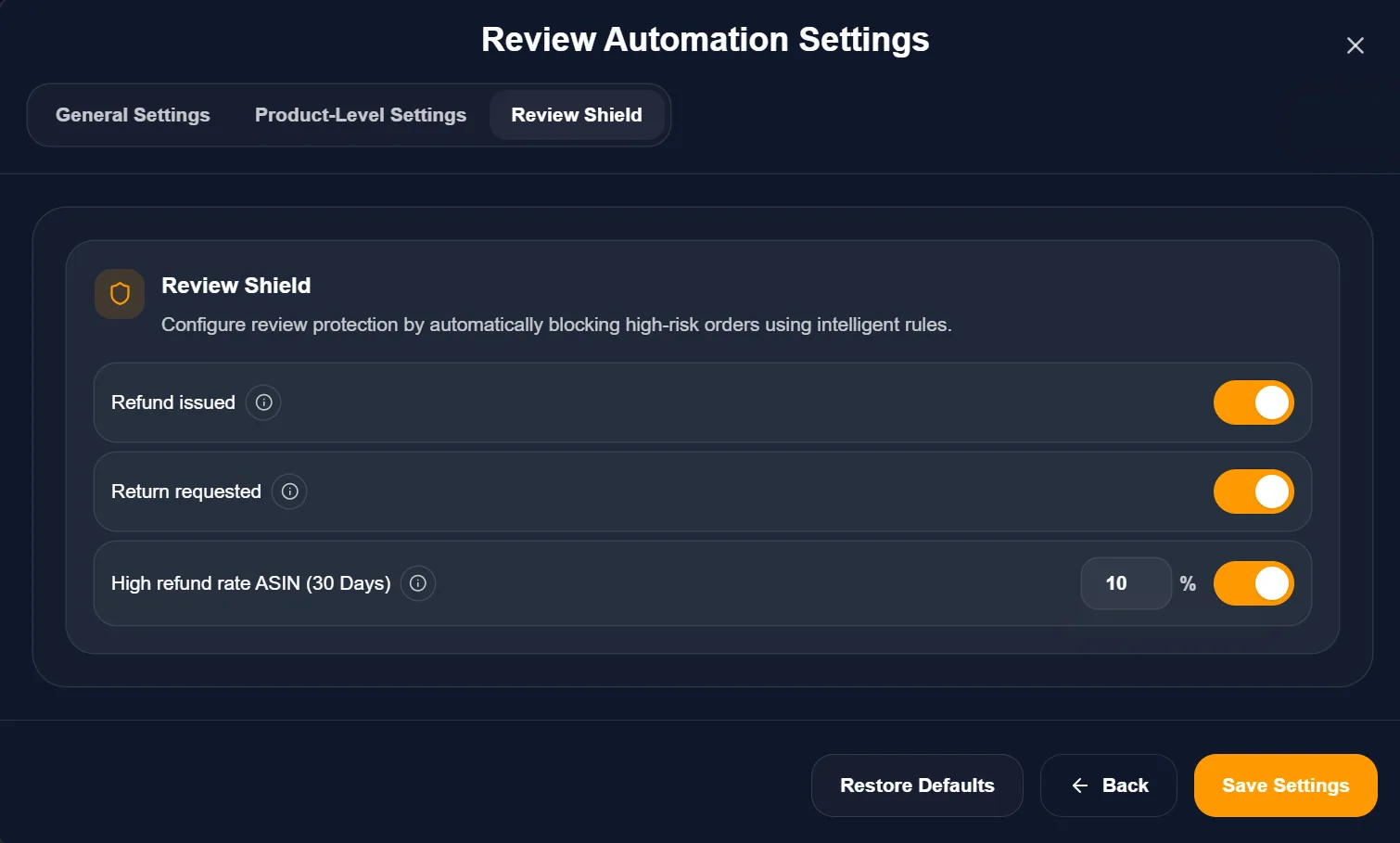Viewport: 1400px width, 843px height.
Task: Select the Review Shield tab
Action: pyautogui.click(x=577, y=115)
